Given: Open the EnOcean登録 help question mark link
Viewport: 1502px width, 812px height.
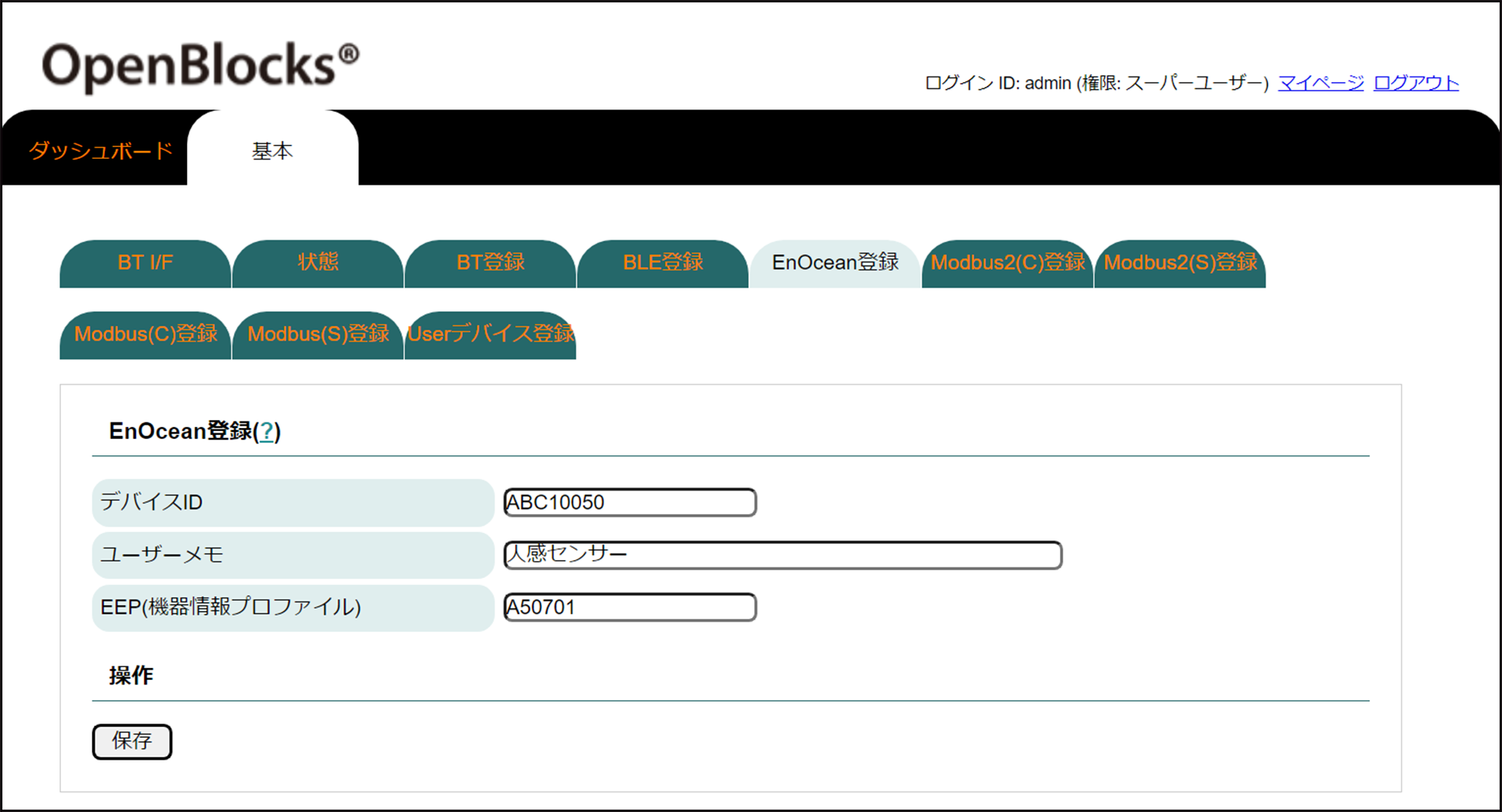Looking at the screenshot, I should pos(267,431).
